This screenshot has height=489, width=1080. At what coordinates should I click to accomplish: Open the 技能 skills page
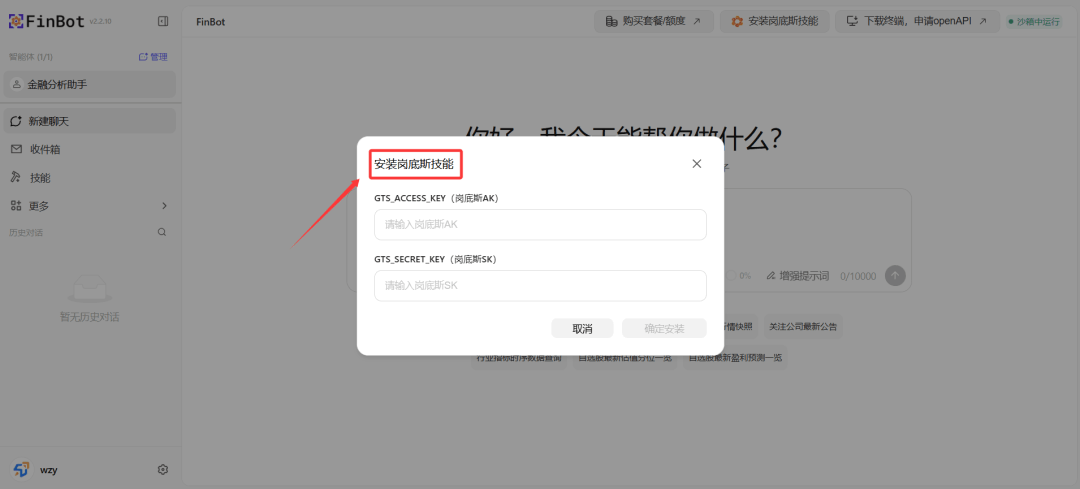pyautogui.click(x=90, y=178)
